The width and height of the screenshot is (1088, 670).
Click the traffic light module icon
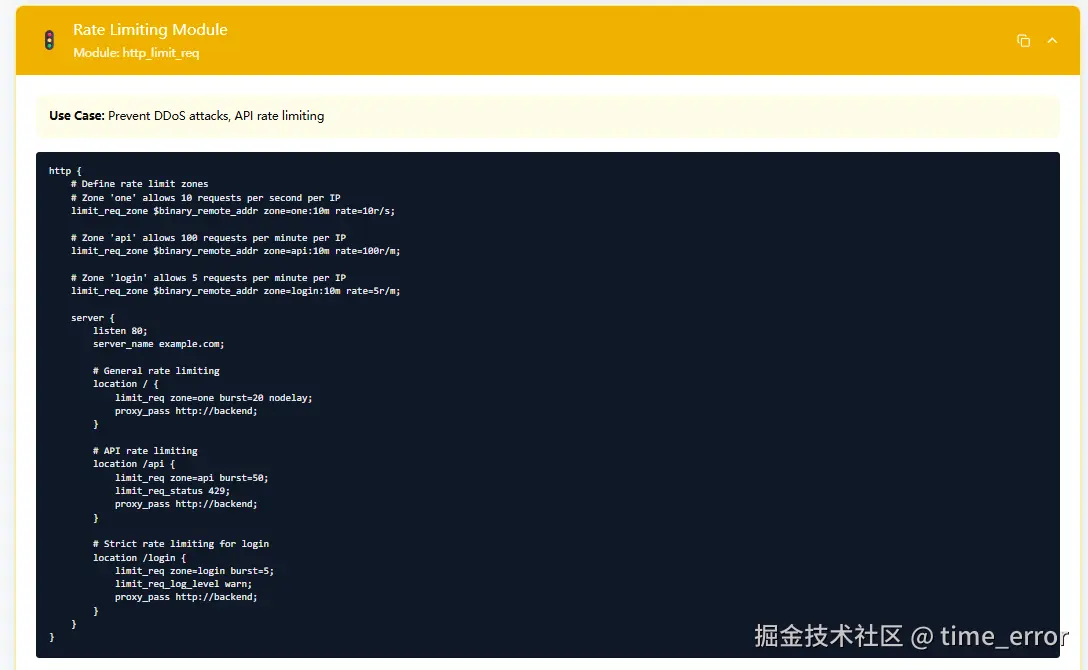click(49, 40)
